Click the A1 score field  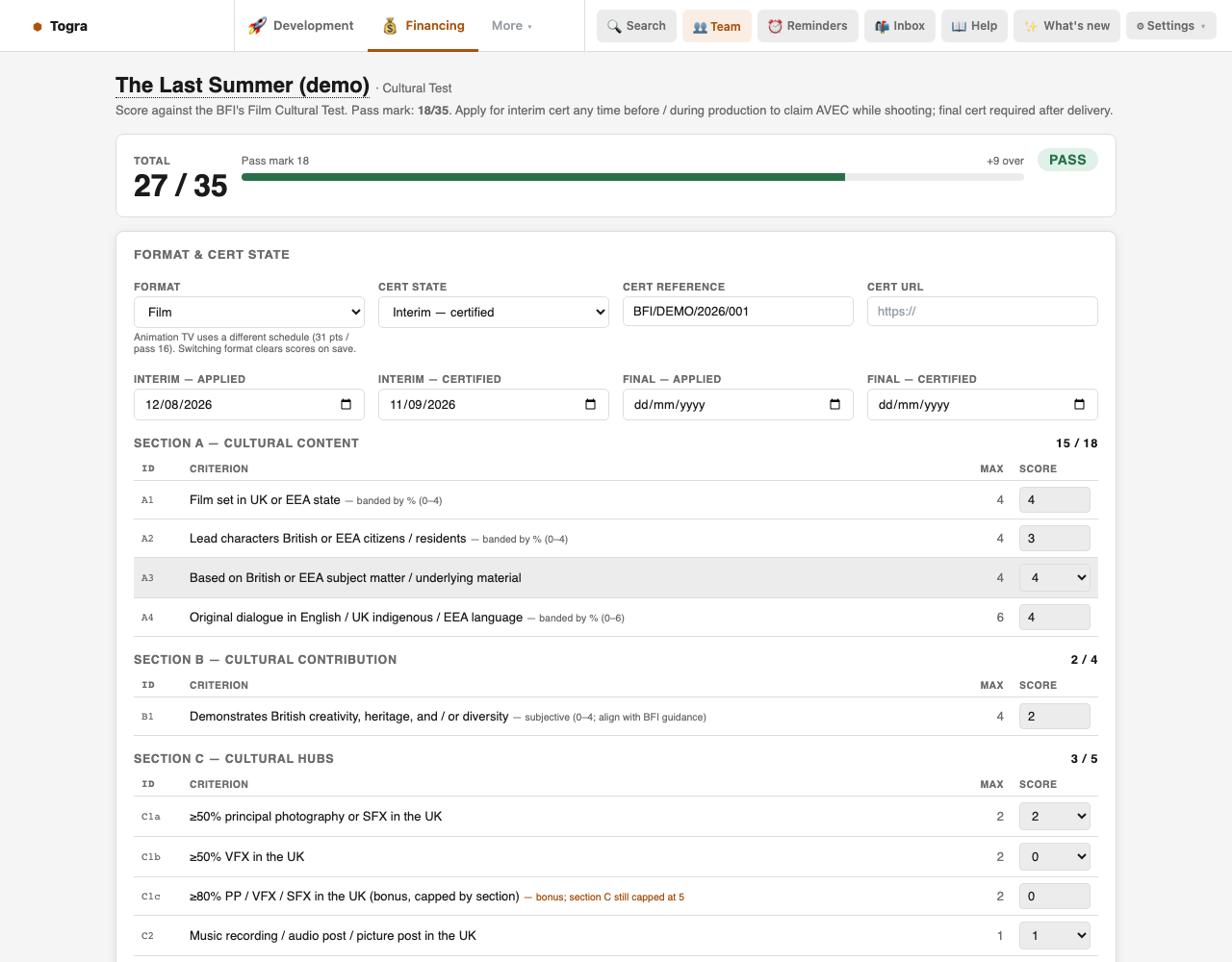coord(1055,499)
